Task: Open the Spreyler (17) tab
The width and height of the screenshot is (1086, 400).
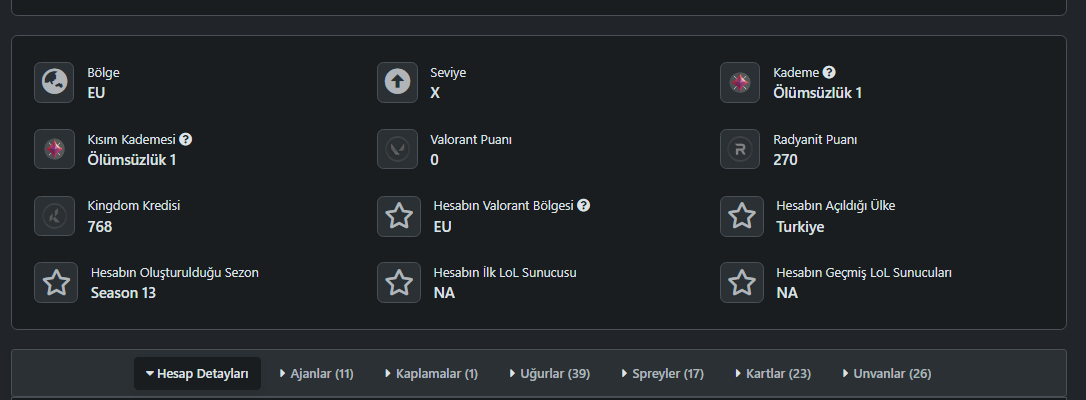Action: point(663,374)
